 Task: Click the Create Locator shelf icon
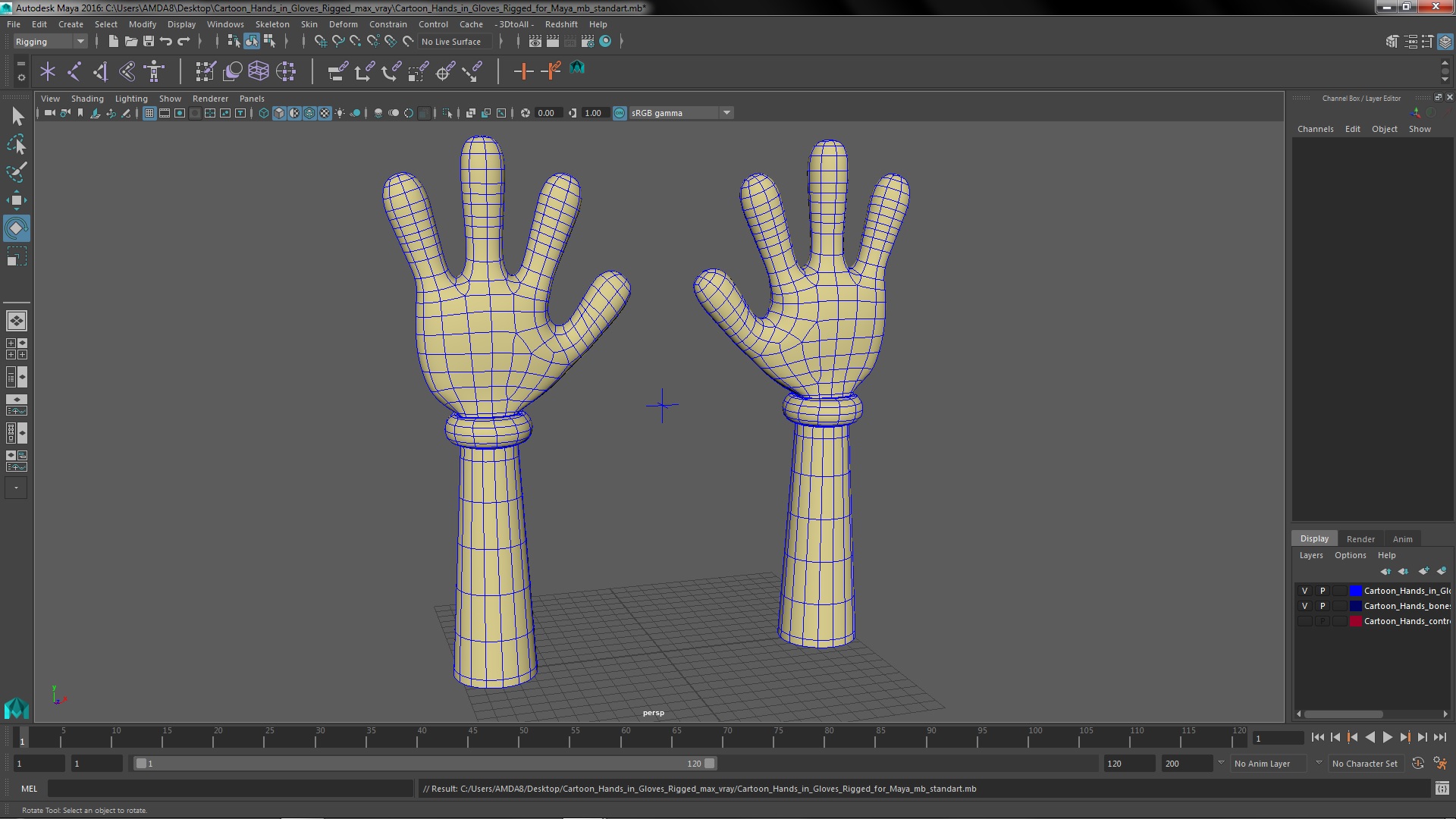48,72
